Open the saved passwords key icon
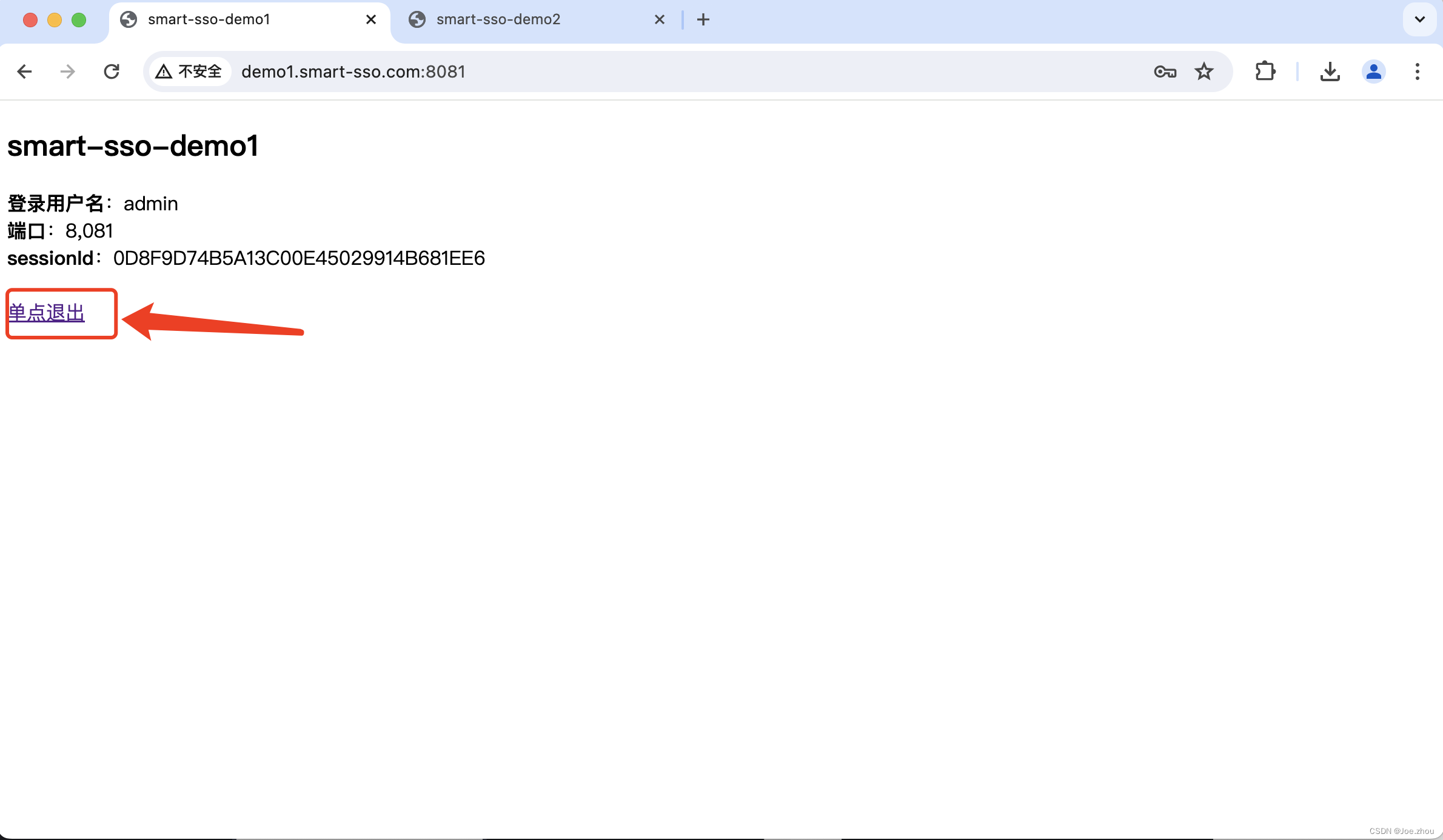This screenshot has width=1443, height=840. tap(1165, 72)
